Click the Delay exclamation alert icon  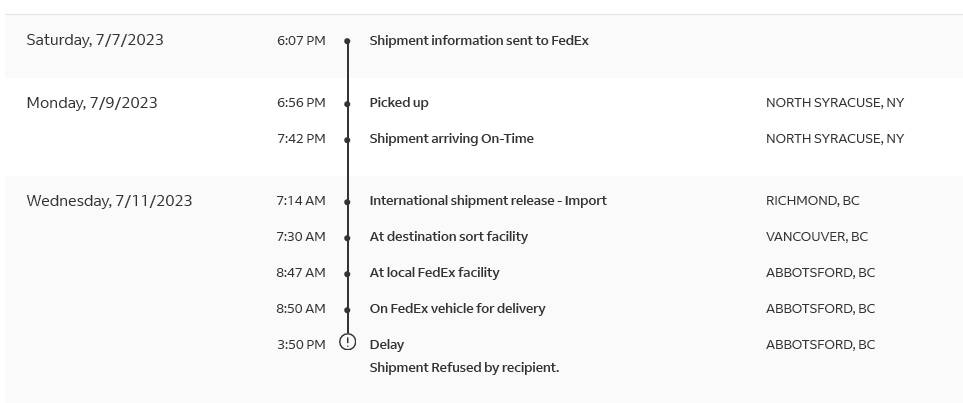[347, 342]
